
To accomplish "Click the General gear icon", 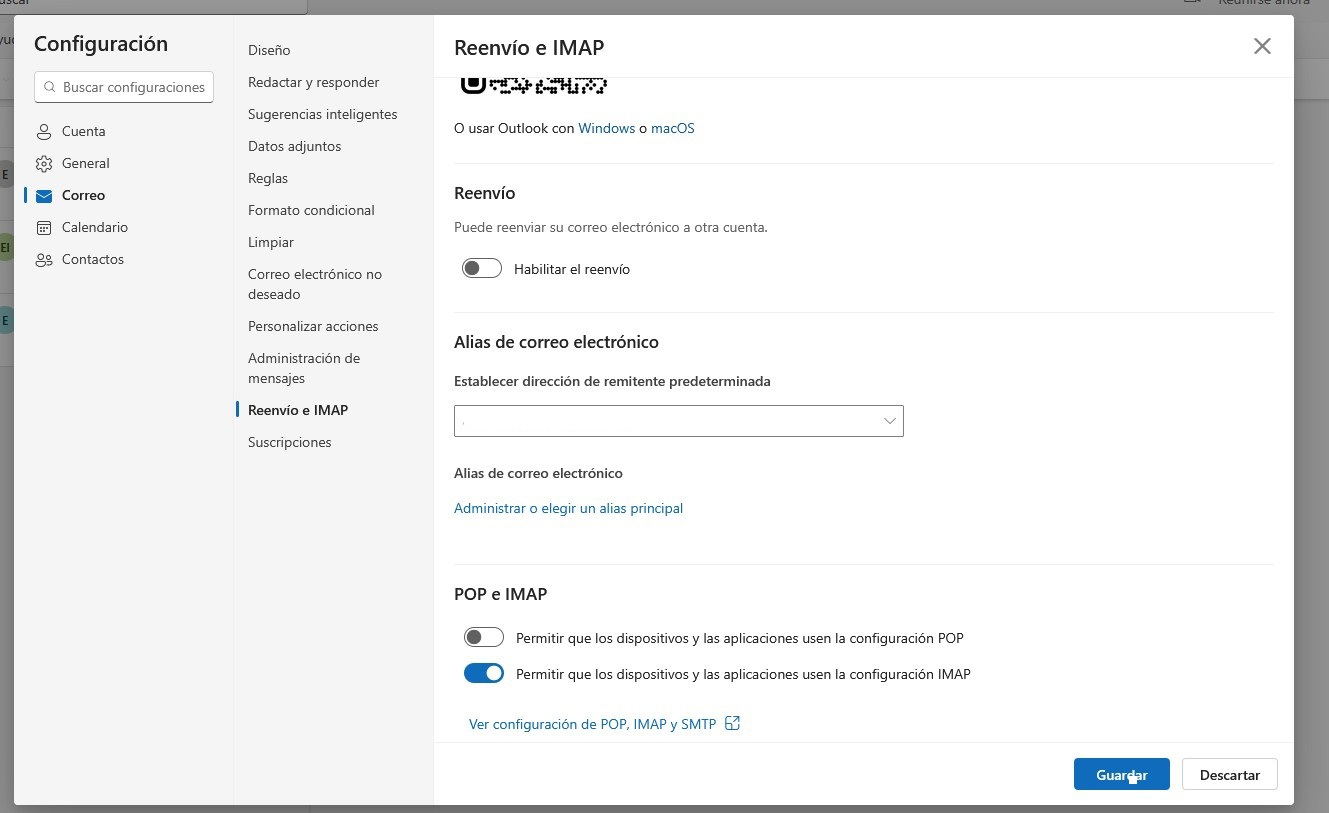I will pos(44,163).
